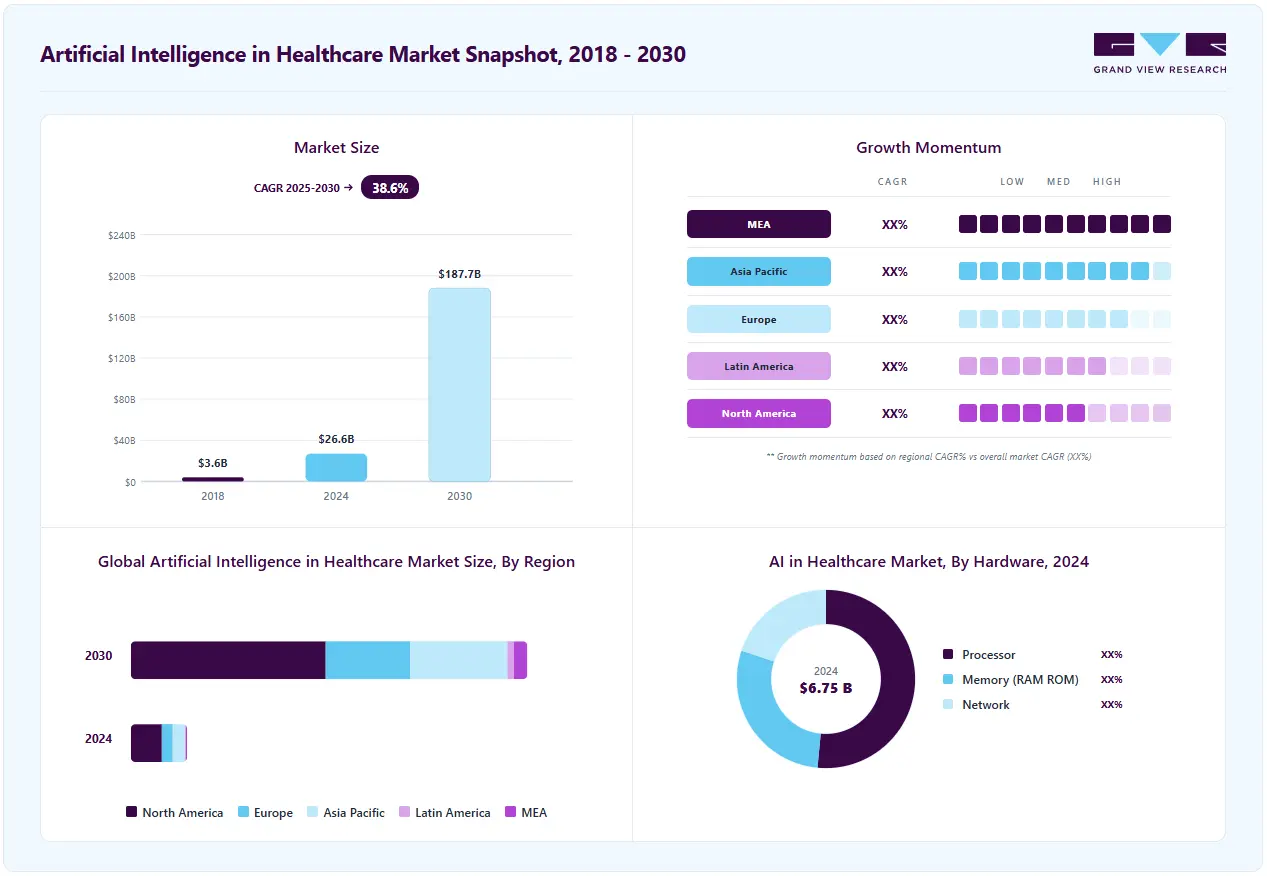Click the AI in Healthcare Market By Hardware title
The image size is (1267, 876).
click(928, 561)
